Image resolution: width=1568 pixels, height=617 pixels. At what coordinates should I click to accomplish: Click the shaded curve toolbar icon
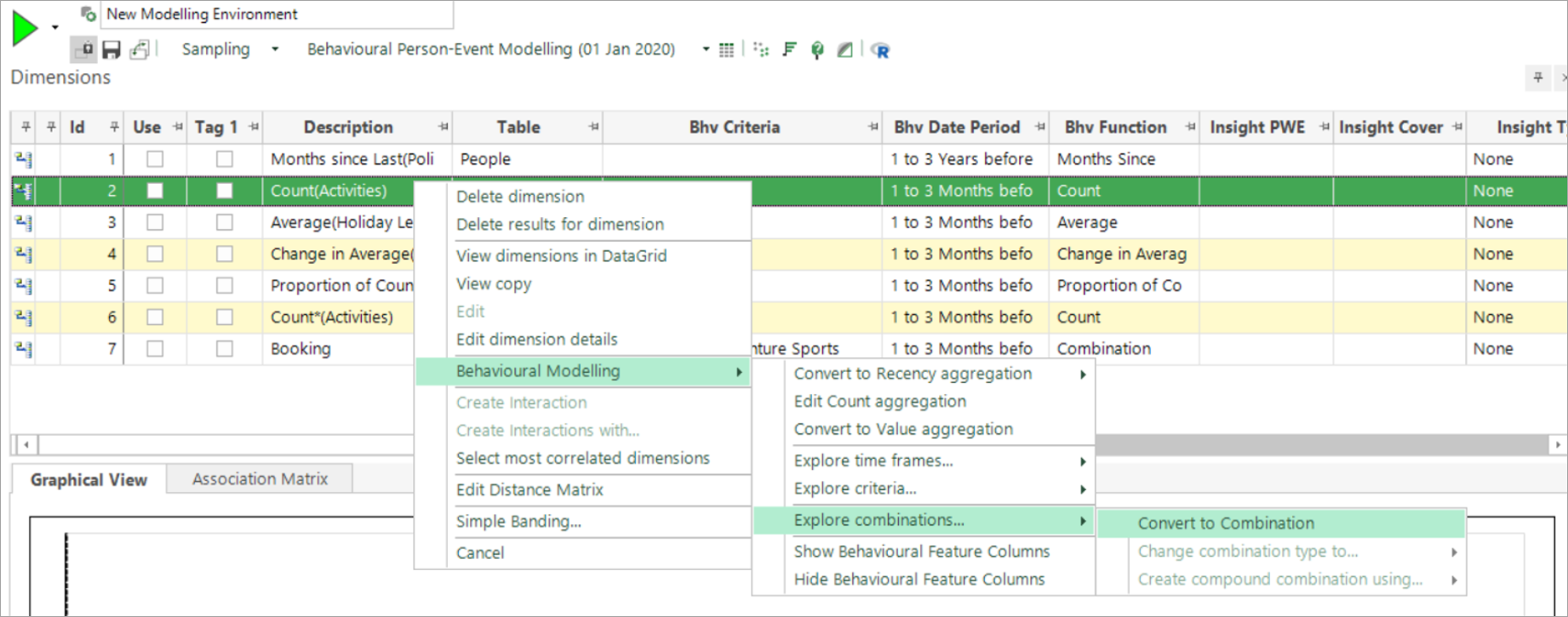click(845, 50)
